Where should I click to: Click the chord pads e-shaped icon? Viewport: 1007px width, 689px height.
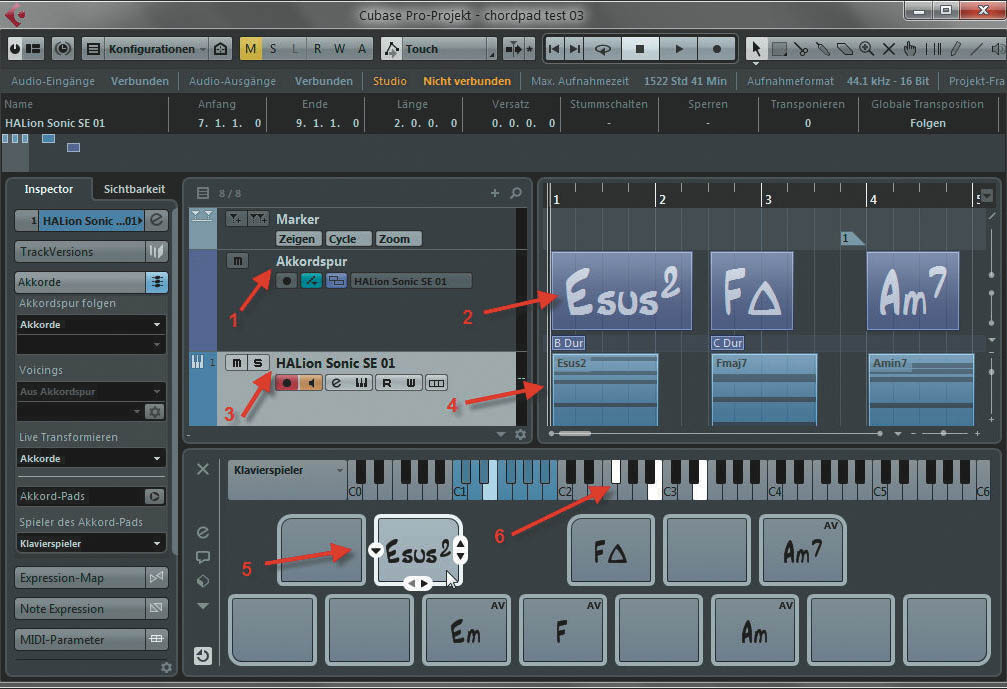tap(202, 532)
